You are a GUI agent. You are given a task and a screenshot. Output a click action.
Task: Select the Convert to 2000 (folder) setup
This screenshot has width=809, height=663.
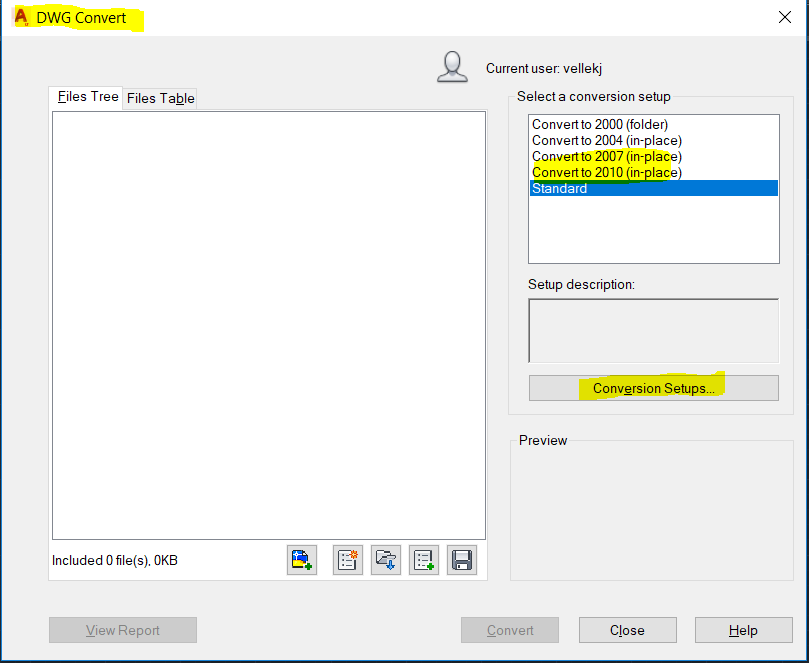[x=598, y=124]
